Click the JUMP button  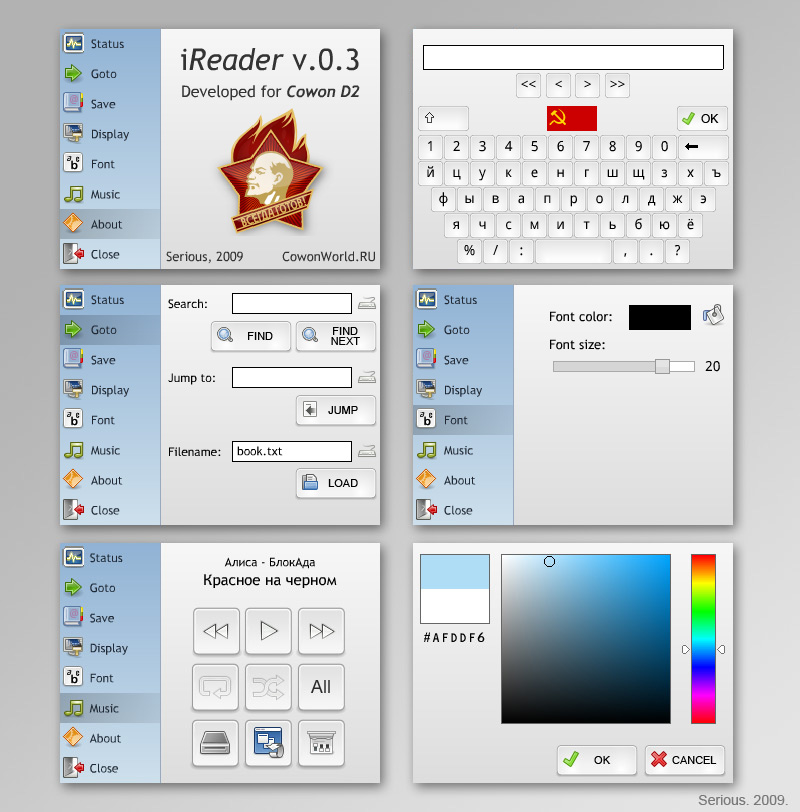pos(336,410)
